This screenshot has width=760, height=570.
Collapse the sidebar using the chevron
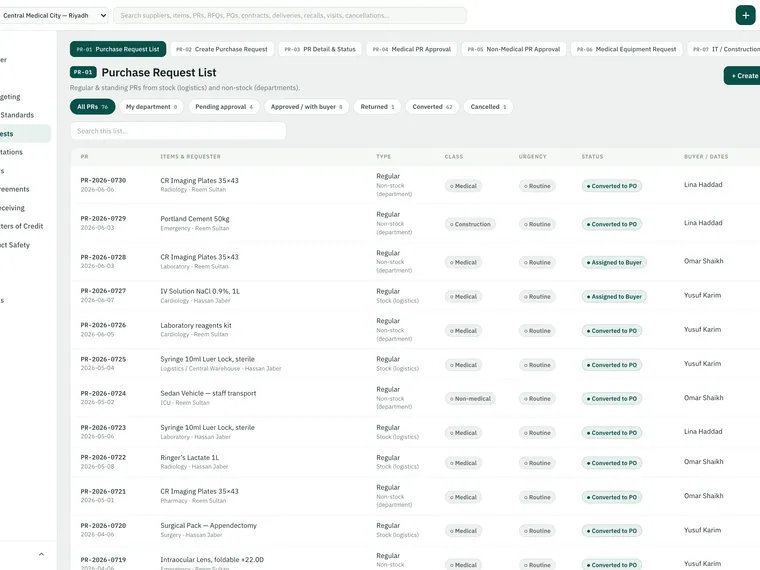click(41, 554)
